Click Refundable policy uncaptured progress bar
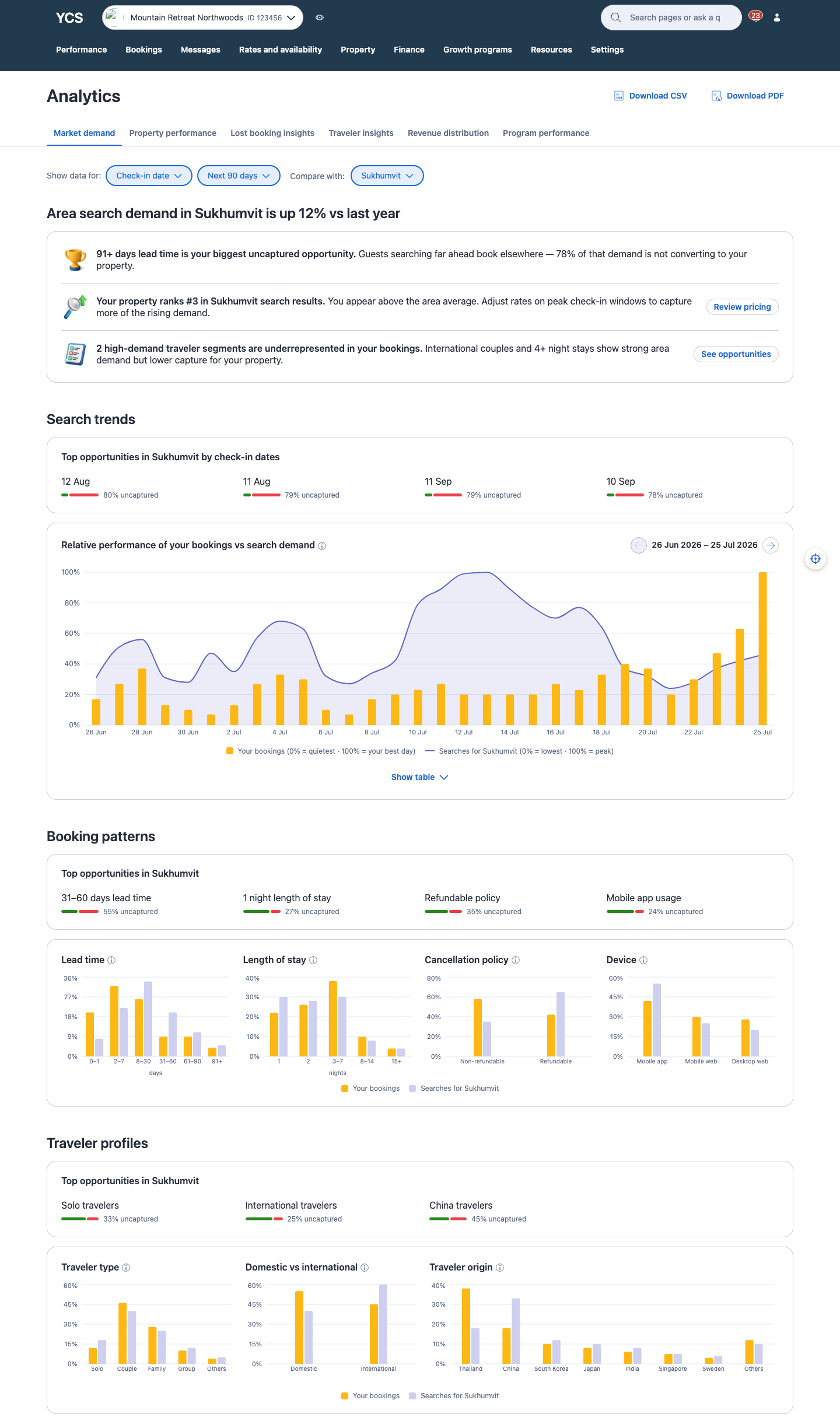This screenshot has width=840, height=1428. pos(443,912)
